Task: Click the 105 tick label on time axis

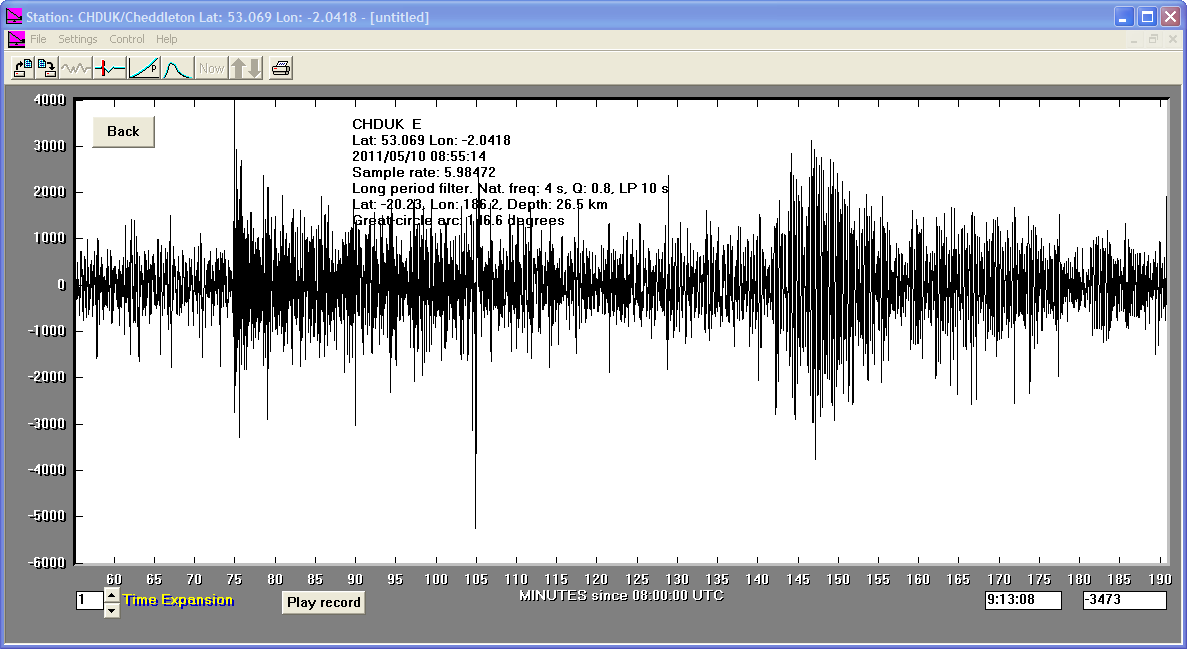Action: tap(476, 579)
